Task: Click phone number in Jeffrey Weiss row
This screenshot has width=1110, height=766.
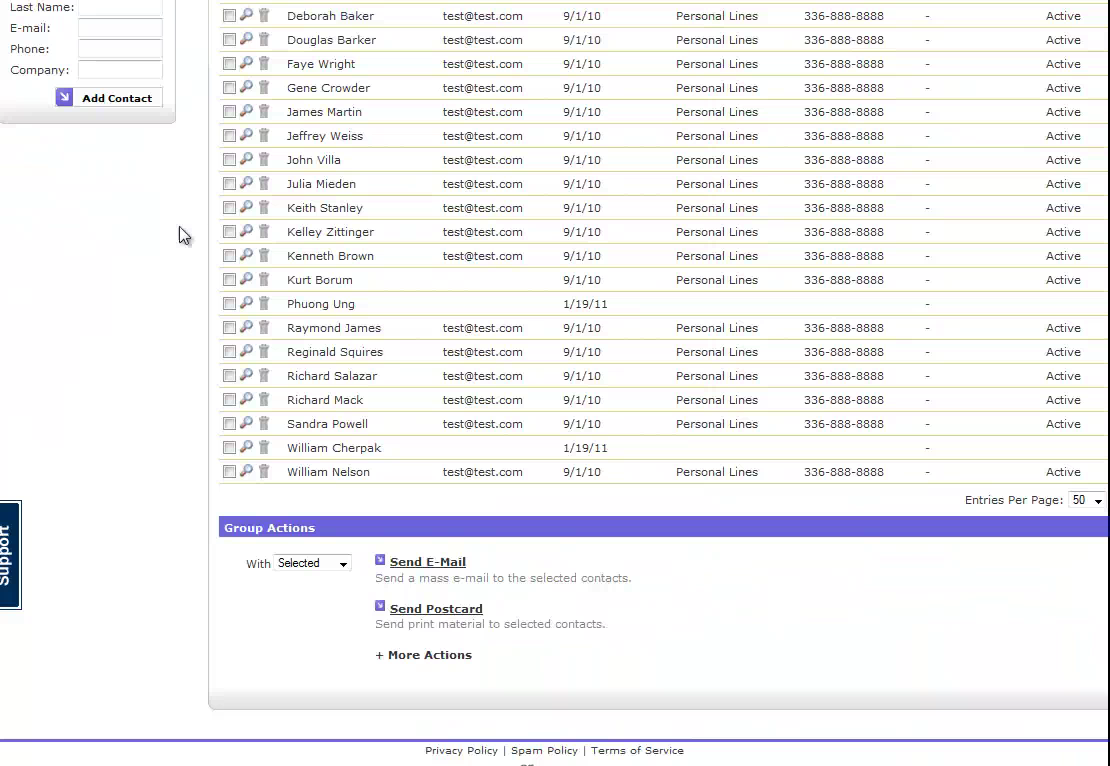Action: tap(844, 136)
